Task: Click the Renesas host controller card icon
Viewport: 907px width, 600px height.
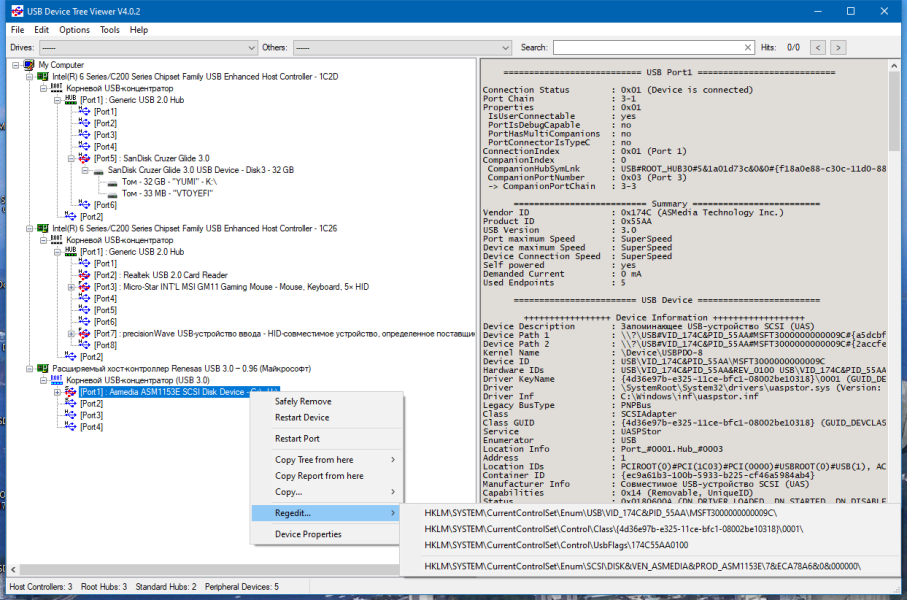Action: pyautogui.click(x=43, y=369)
